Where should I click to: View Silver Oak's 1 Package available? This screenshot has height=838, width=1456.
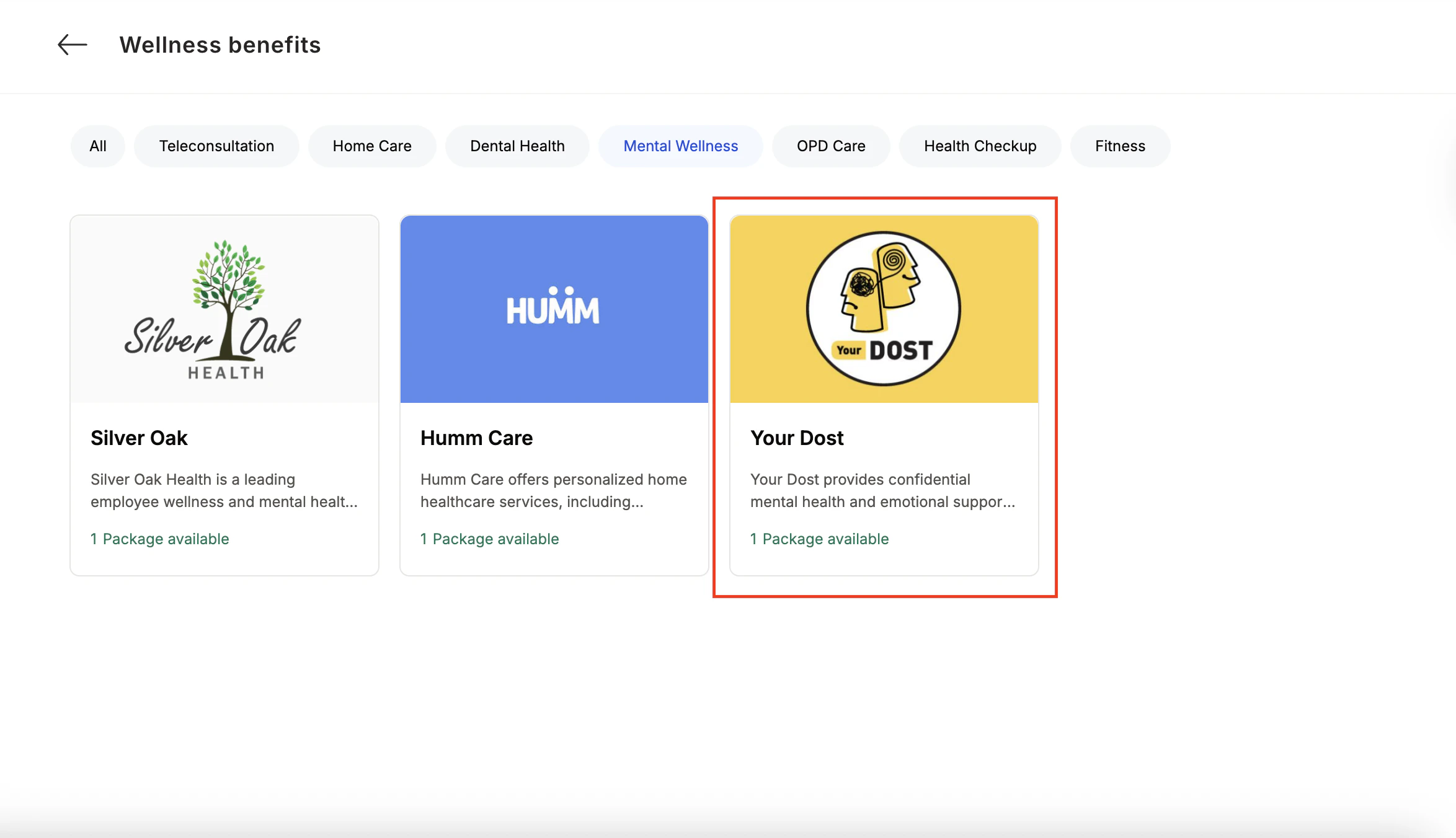(160, 539)
